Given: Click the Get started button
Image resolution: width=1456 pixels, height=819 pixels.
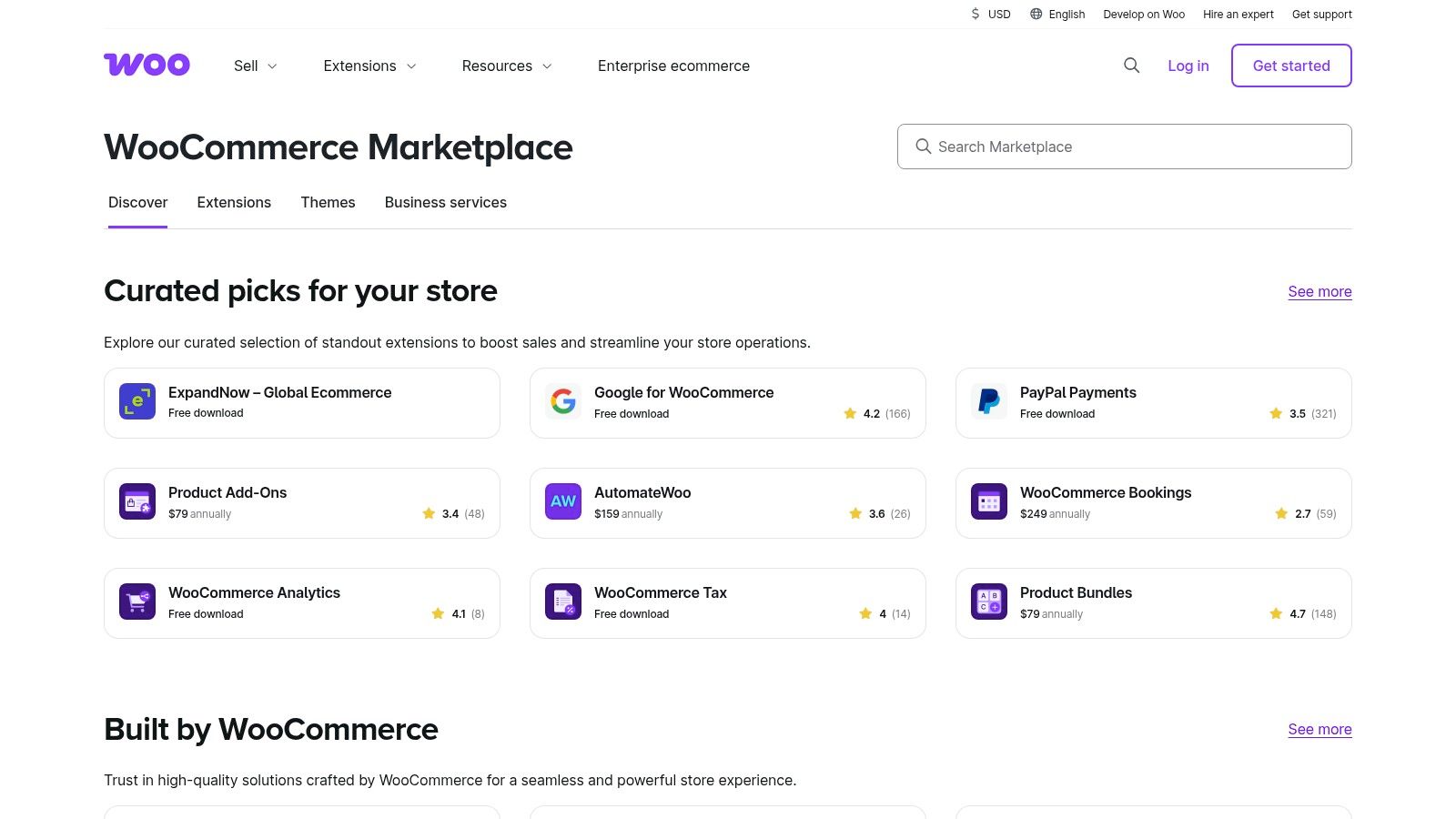Looking at the screenshot, I should point(1291,66).
